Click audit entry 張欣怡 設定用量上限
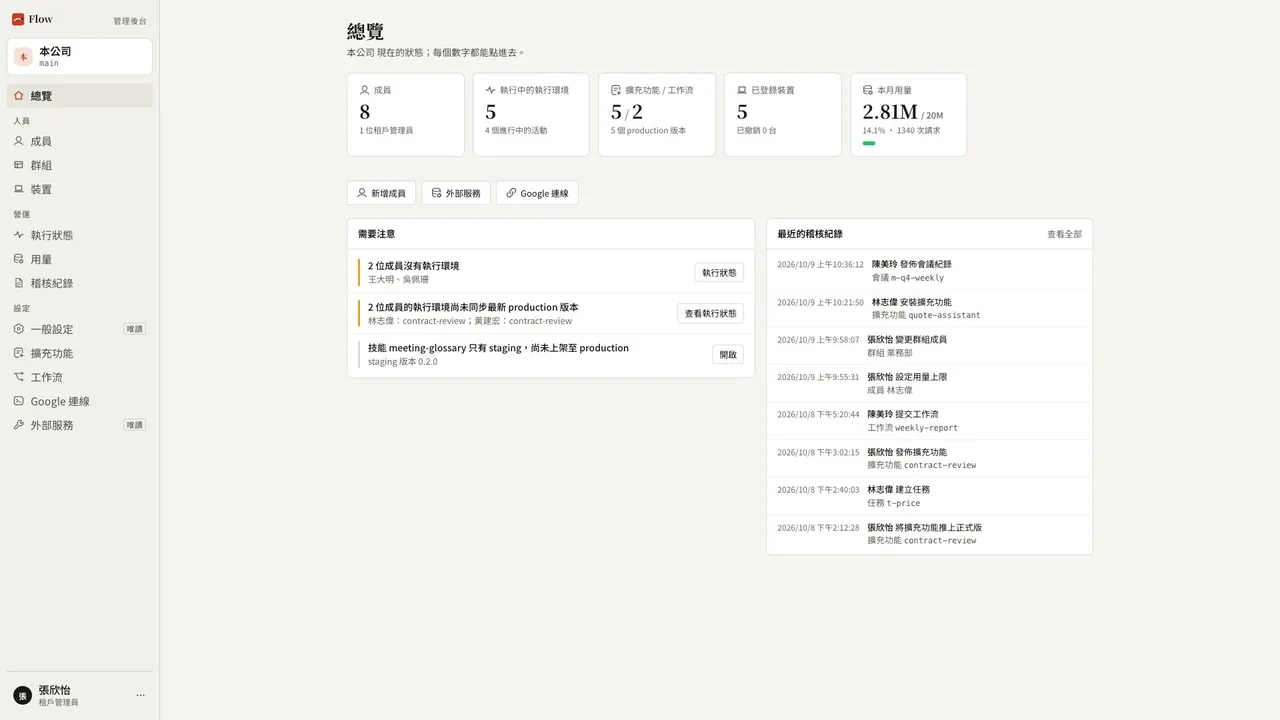 click(x=929, y=383)
